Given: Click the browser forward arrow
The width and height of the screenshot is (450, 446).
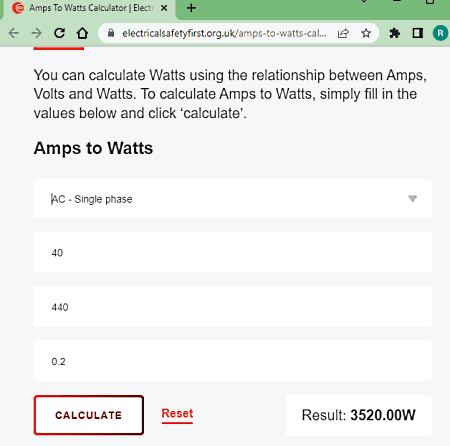Looking at the screenshot, I should [x=36, y=33].
